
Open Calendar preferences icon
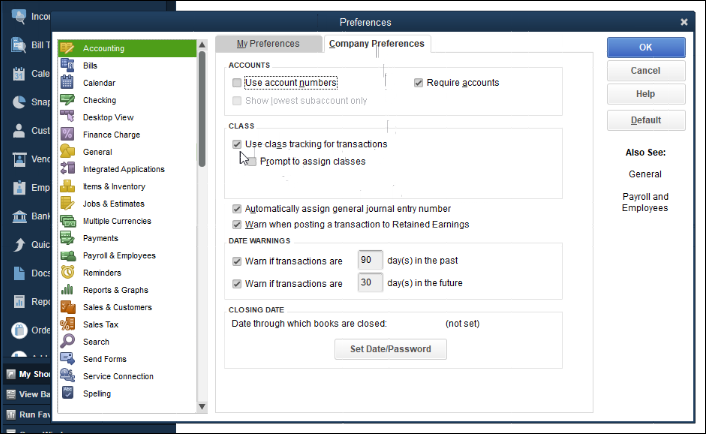68,82
